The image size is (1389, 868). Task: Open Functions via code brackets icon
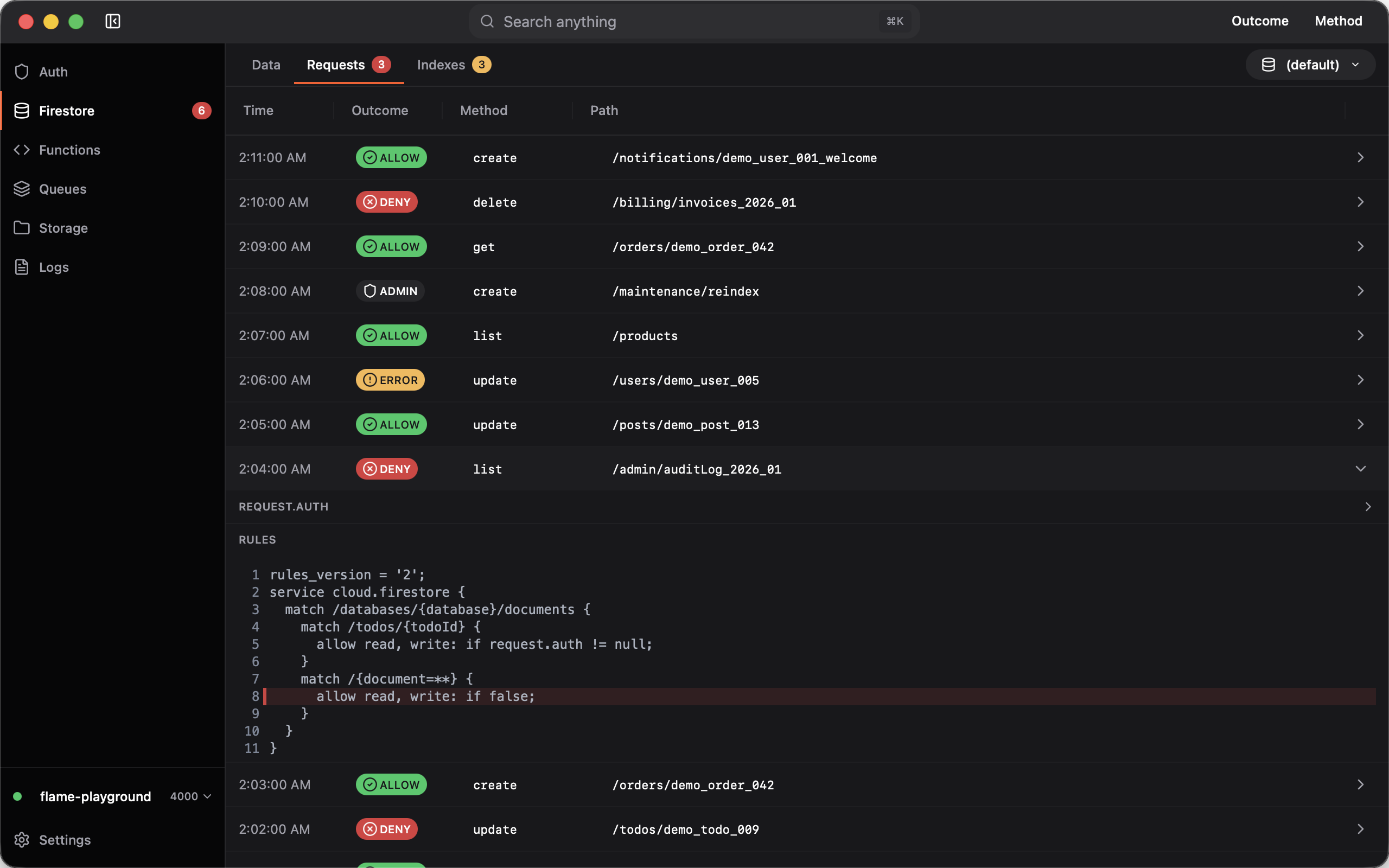[x=22, y=150]
